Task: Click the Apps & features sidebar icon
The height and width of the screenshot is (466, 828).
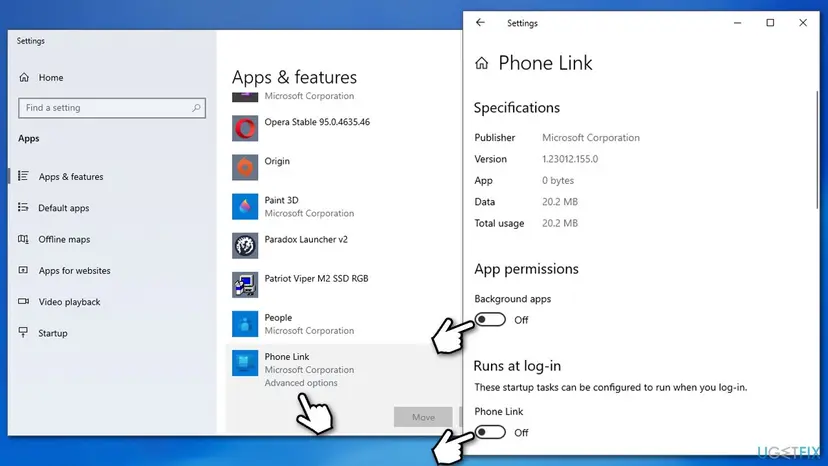Action: tap(23, 176)
